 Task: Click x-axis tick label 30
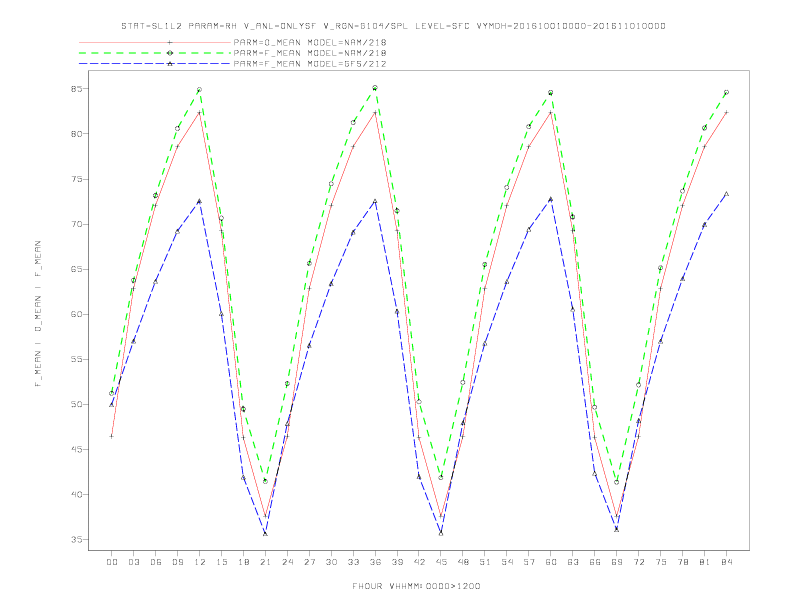click(331, 562)
